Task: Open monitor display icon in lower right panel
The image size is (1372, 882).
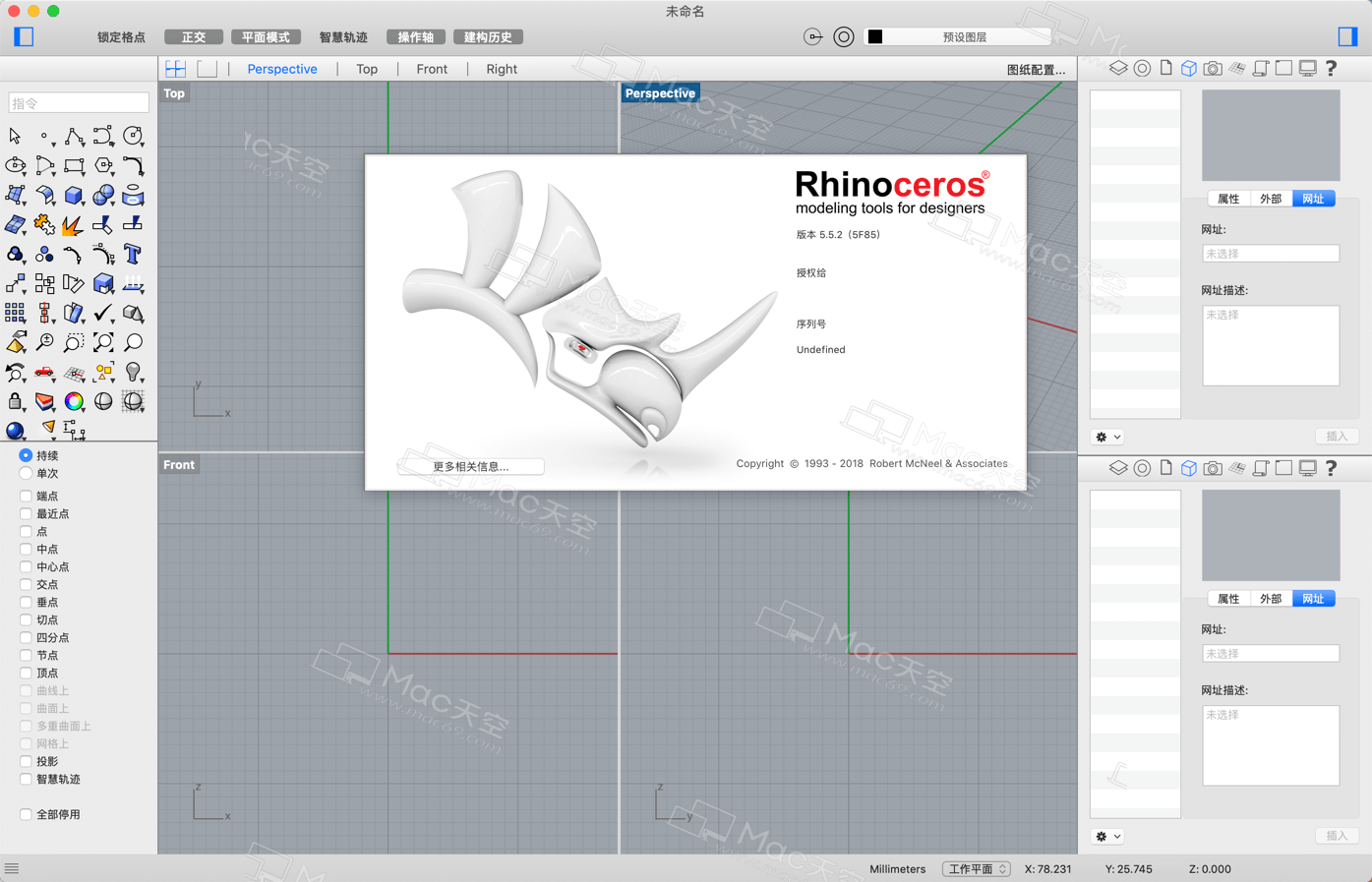Action: 1307,468
